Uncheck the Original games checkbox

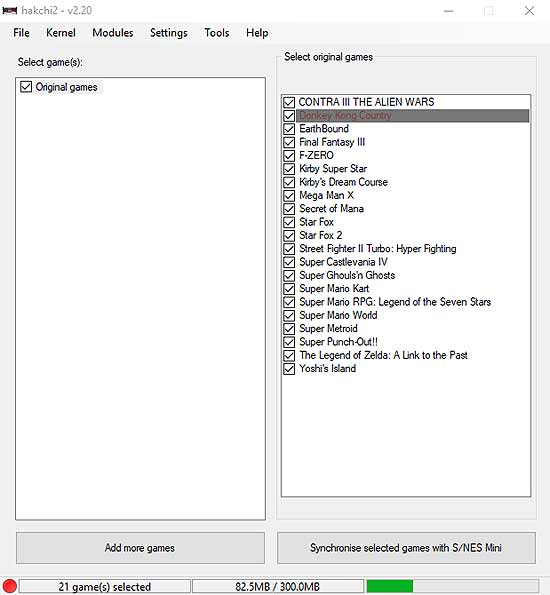click(x=26, y=87)
